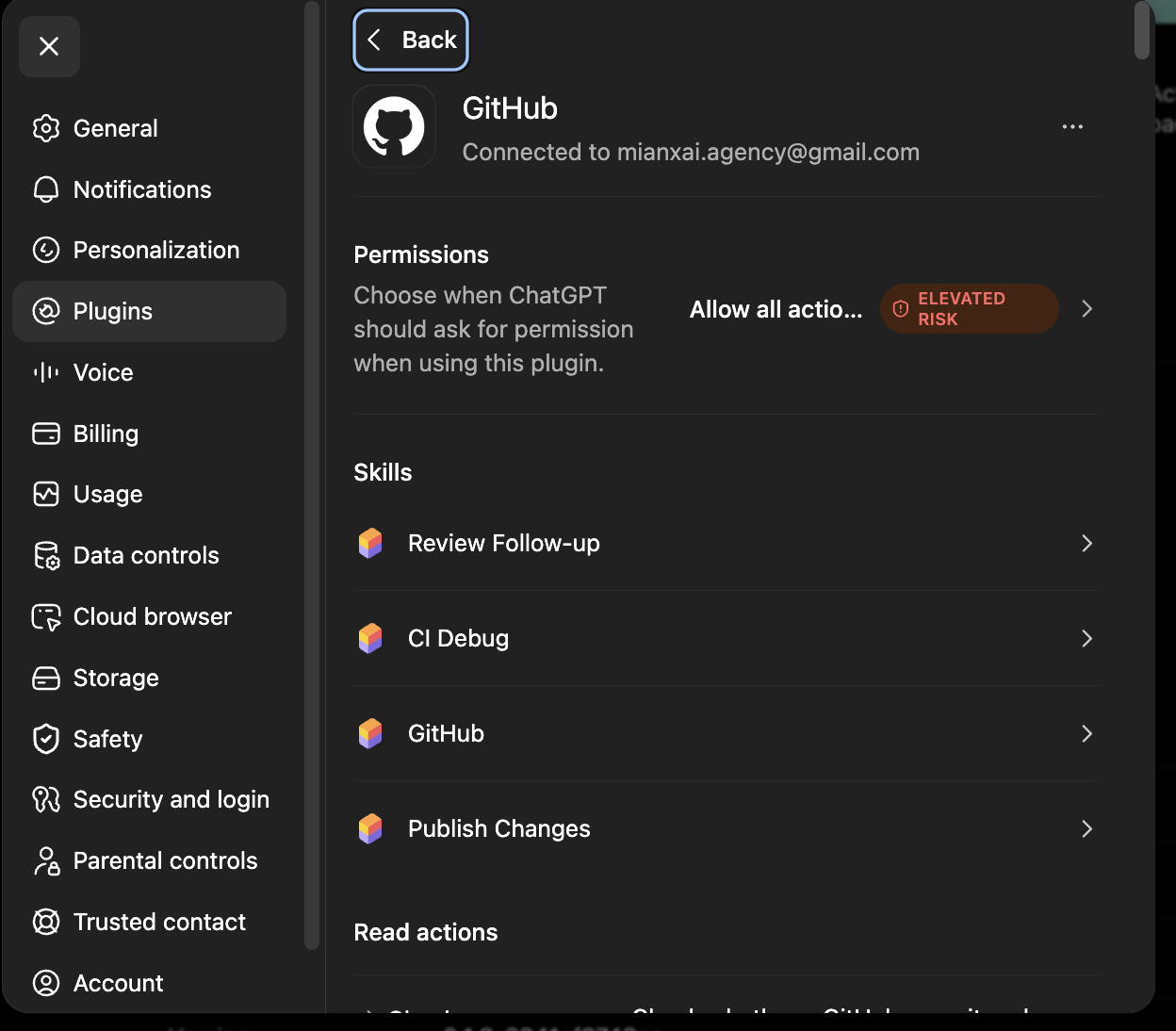Open Data controls settings

149,555
